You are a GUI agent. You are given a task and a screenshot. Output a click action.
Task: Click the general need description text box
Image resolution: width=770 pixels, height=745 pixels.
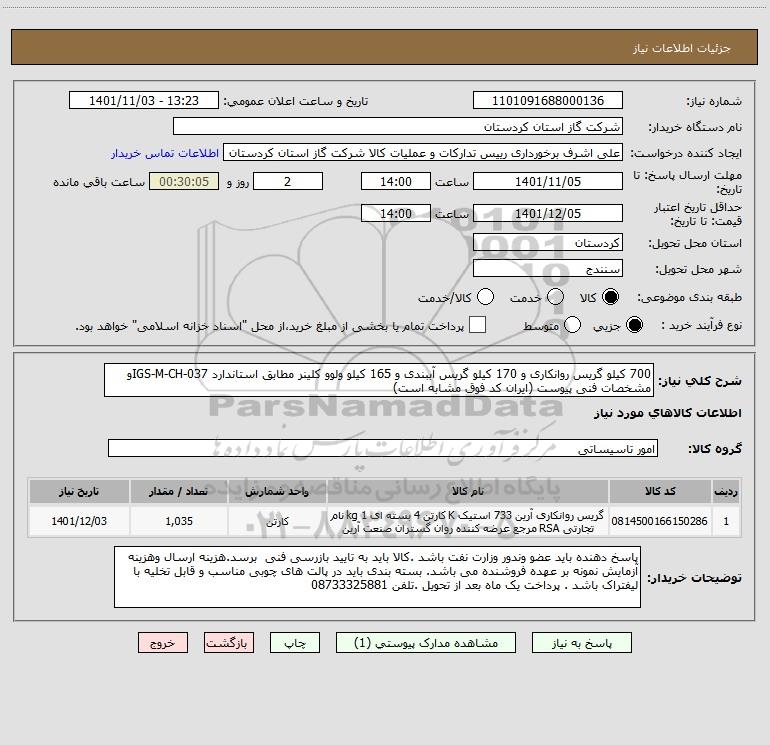tap(379, 380)
